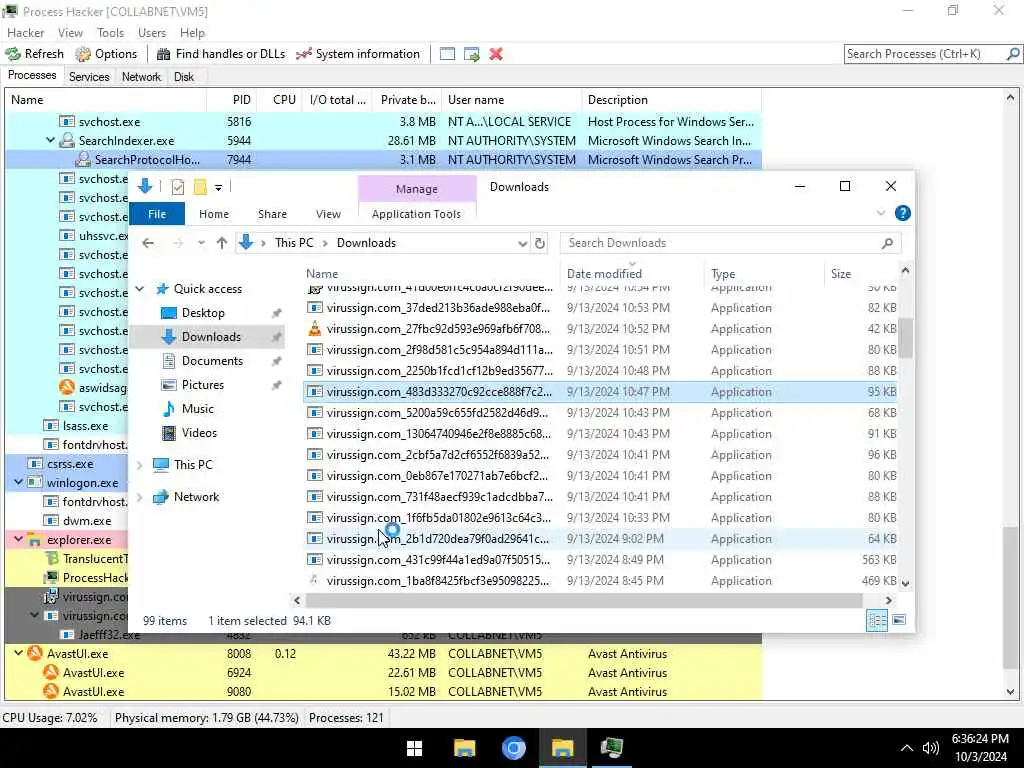The image size is (1024, 768).
Task: Switch to the Disk tab
Action: pos(184,77)
